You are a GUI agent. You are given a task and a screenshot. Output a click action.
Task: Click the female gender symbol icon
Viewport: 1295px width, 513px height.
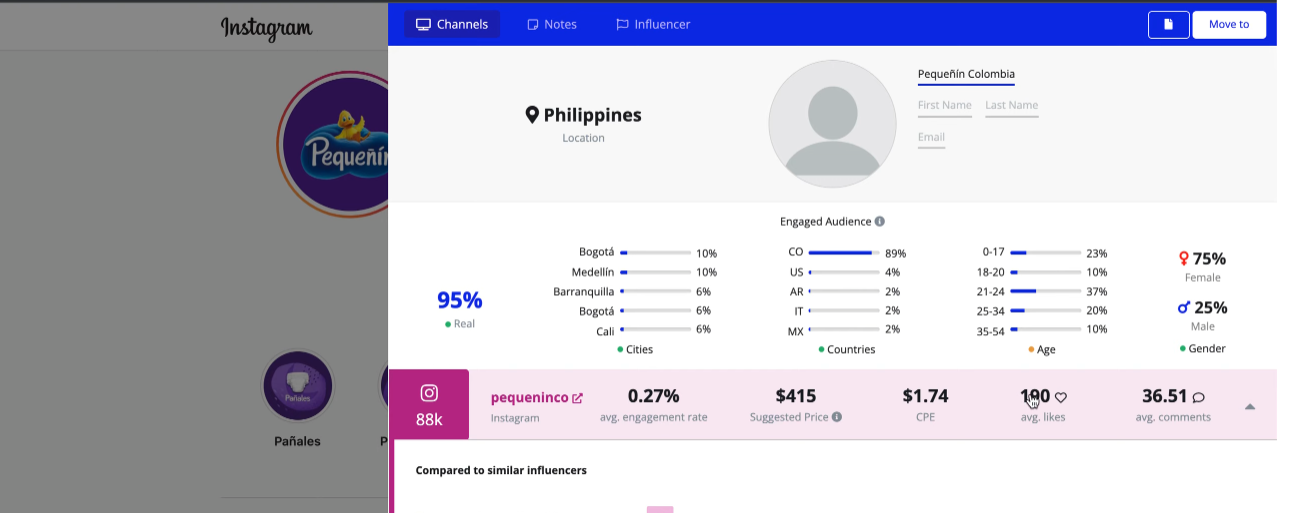pyautogui.click(x=1184, y=259)
